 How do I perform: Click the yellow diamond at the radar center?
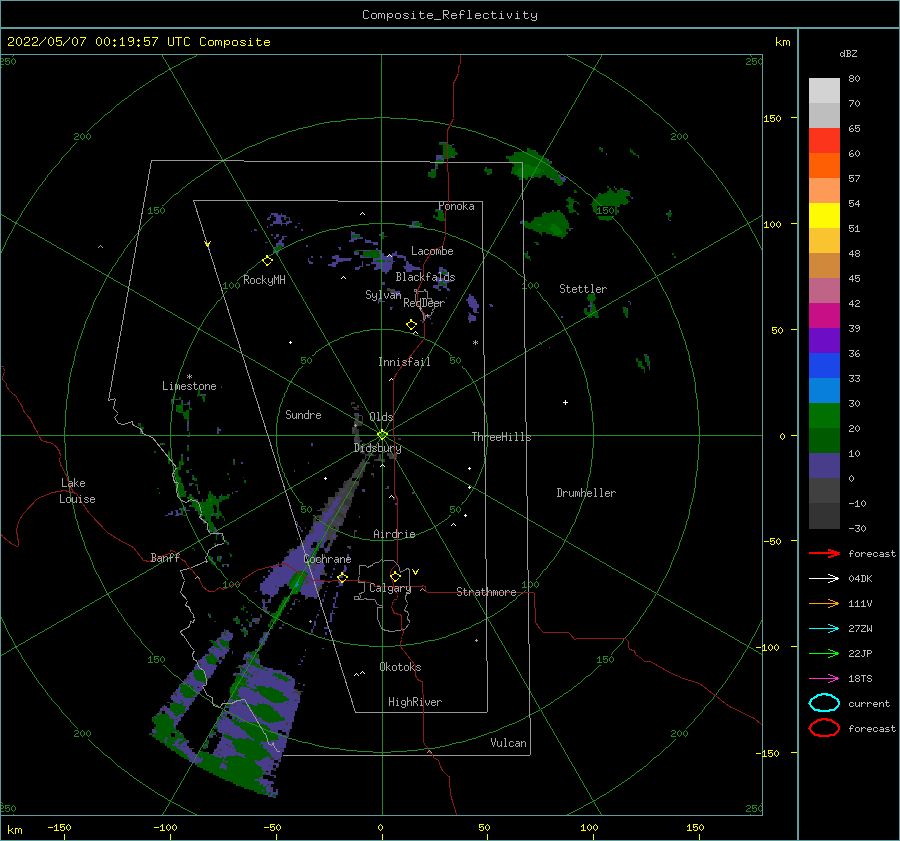(382, 435)
